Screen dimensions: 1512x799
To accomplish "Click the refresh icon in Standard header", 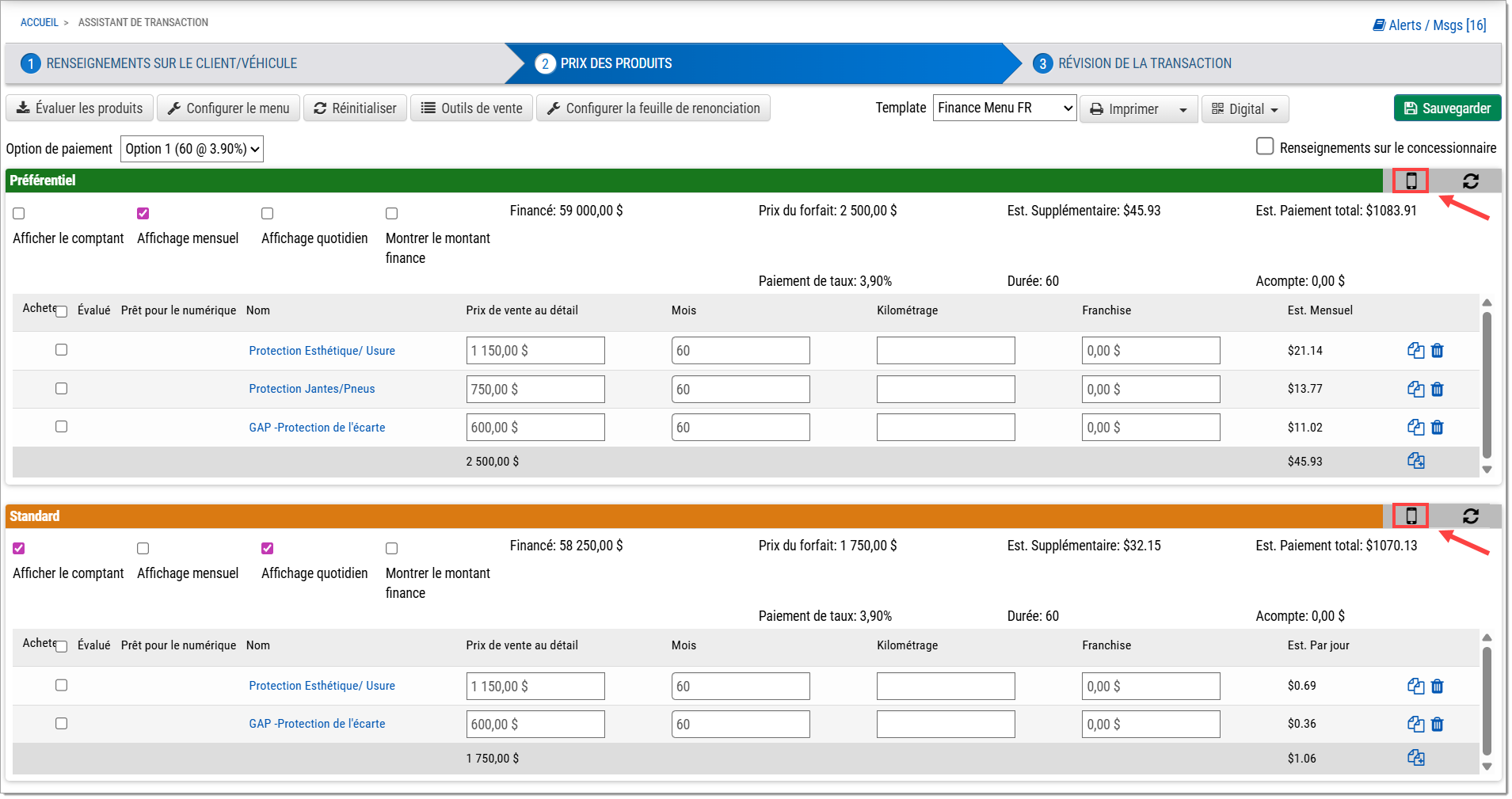I will (x=1470, y=516).
